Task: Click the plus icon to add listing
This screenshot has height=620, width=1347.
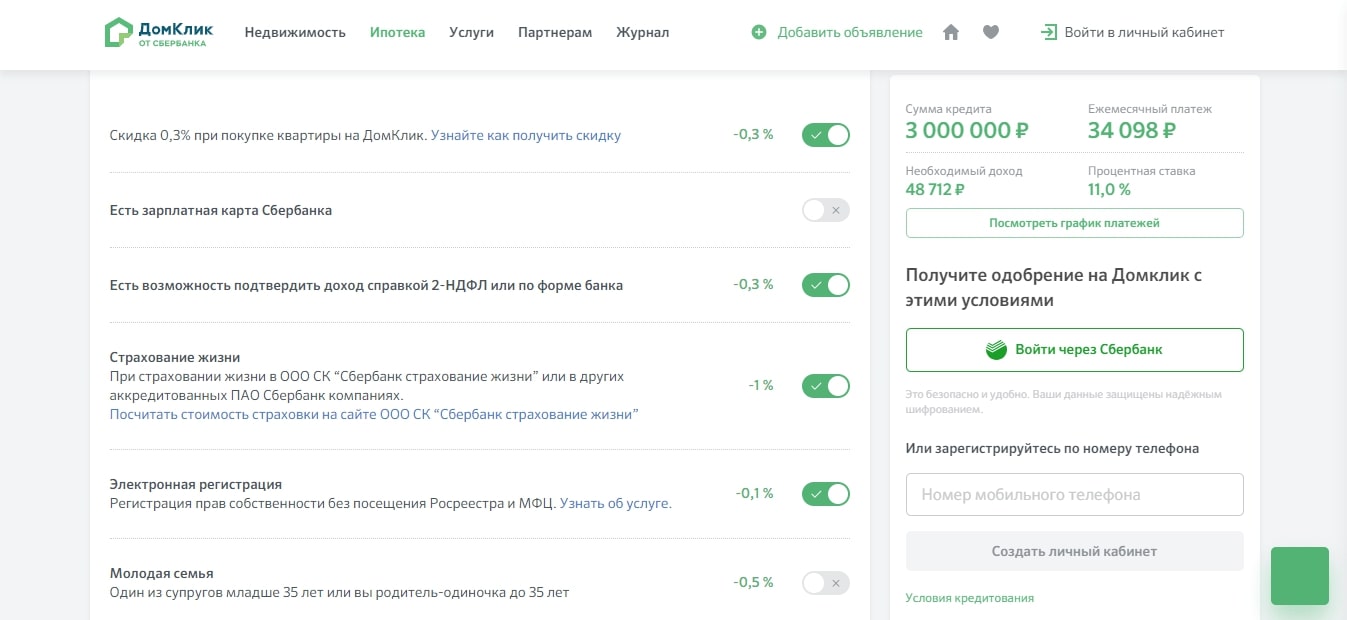Action: click(x=759, y=32)
